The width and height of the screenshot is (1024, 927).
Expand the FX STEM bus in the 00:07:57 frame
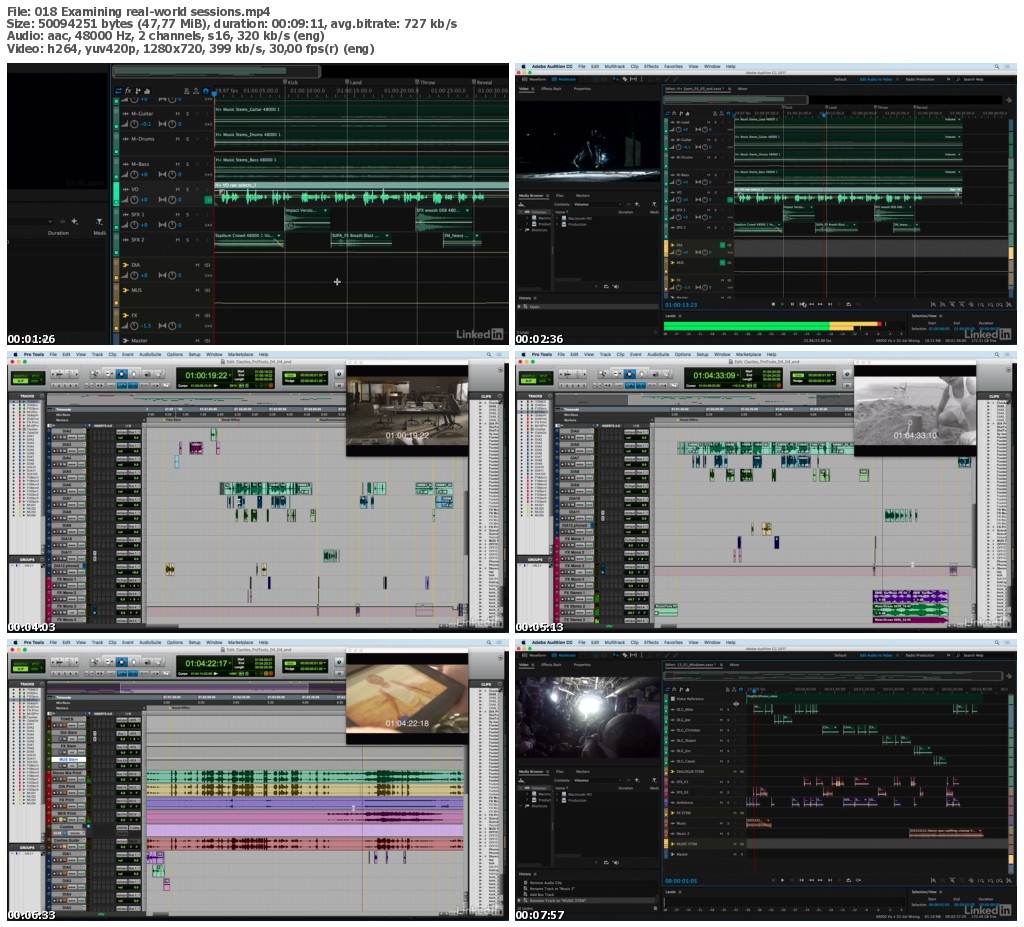pos(673,813)
